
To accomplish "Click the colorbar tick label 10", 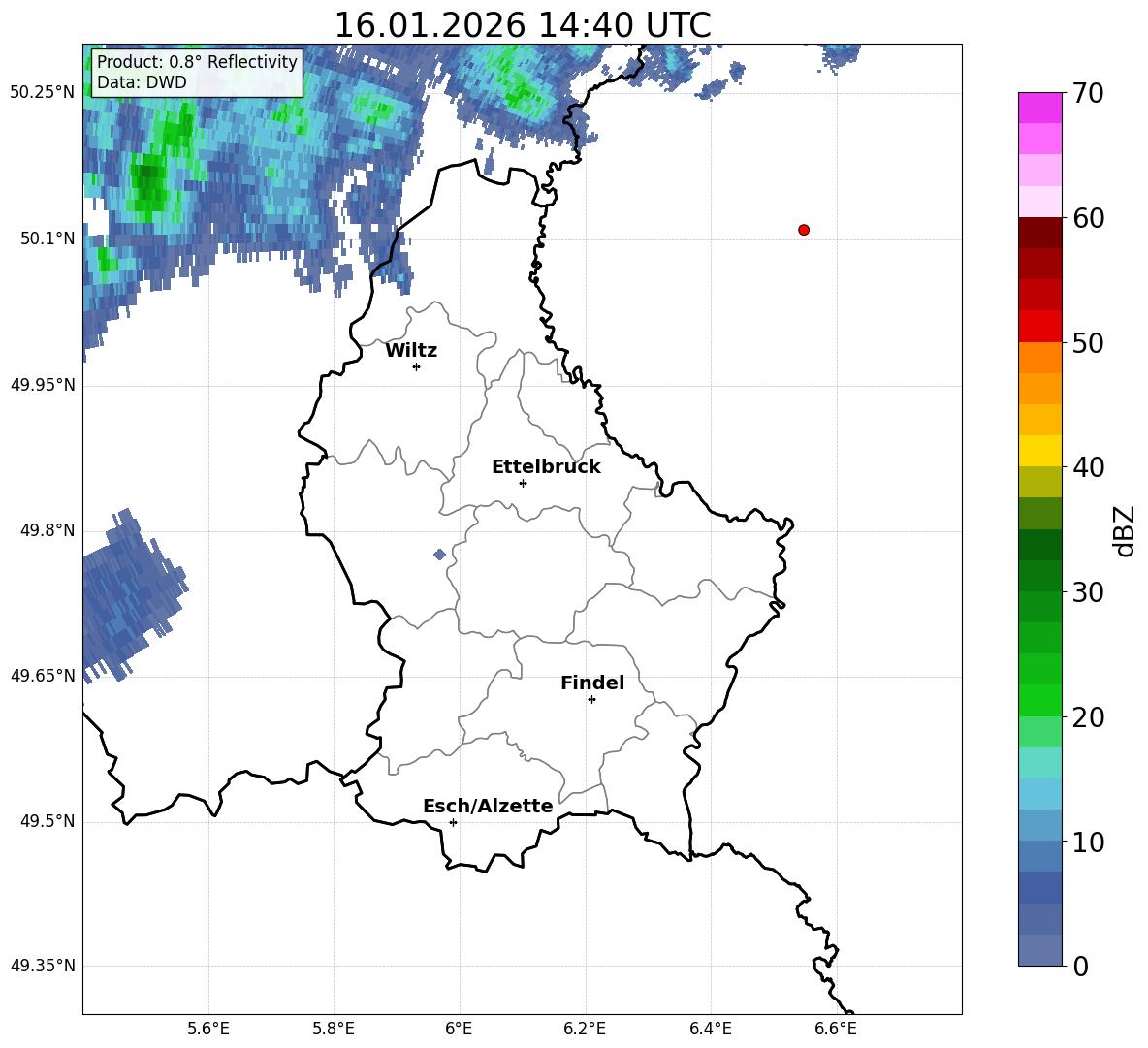I will click(x=1088, y=842).
